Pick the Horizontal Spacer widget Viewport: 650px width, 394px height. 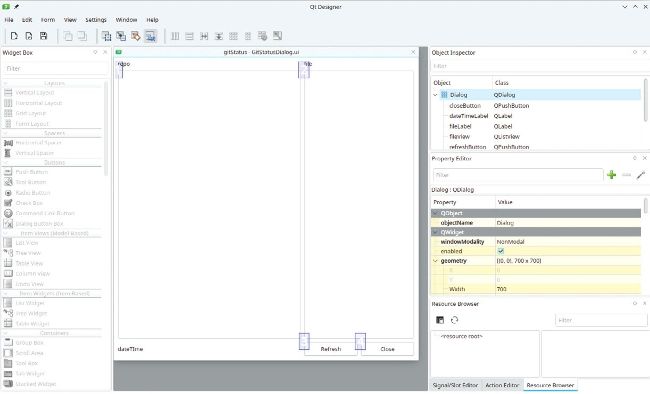pyautogui.click(x=38, y=143)
